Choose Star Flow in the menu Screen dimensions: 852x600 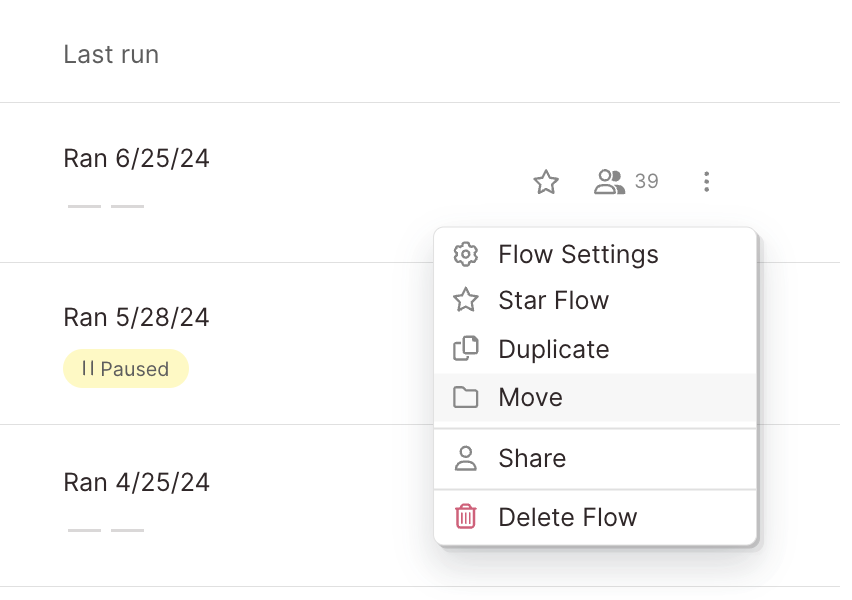coord(553,301)
